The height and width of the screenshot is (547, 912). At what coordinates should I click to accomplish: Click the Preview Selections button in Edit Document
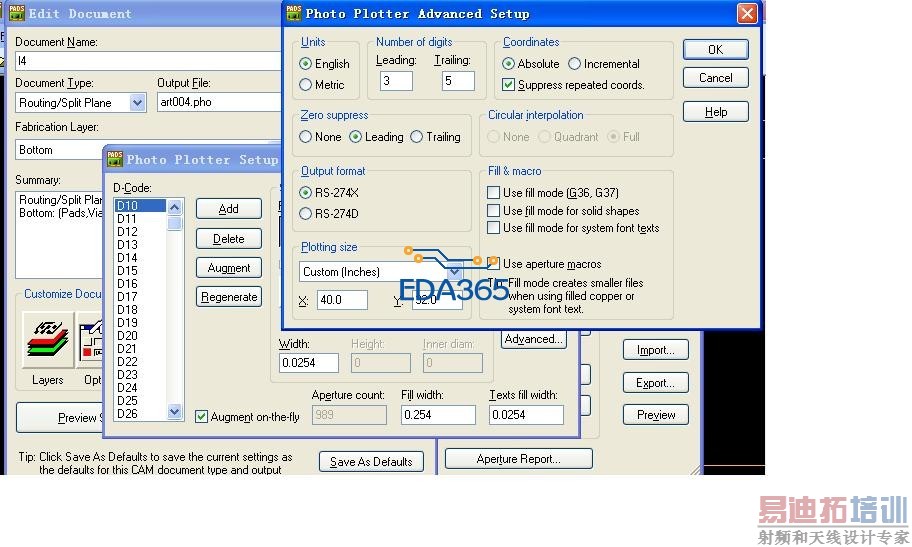[x=60, y=417]
